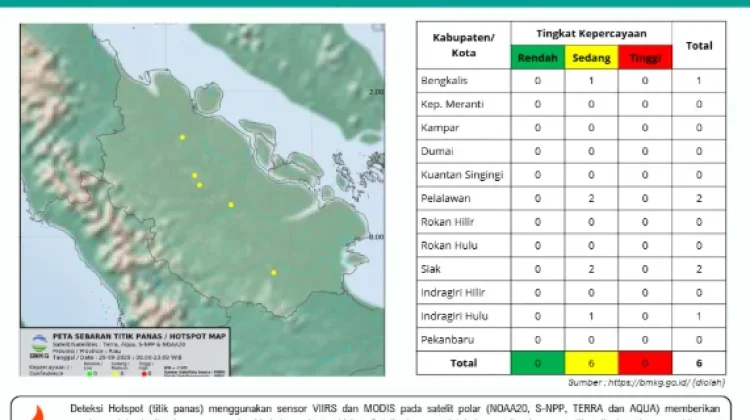Select the 'Pelalawan' row label

445,198
